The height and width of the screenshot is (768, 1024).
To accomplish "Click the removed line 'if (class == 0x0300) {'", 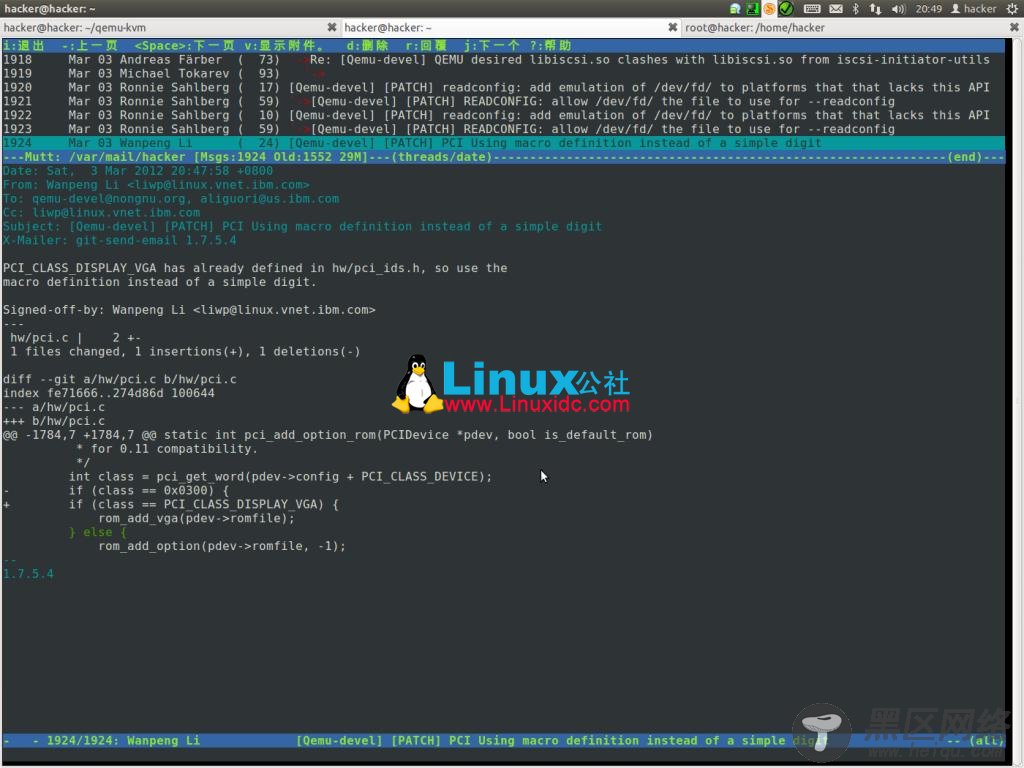I will tap(116, 490).
